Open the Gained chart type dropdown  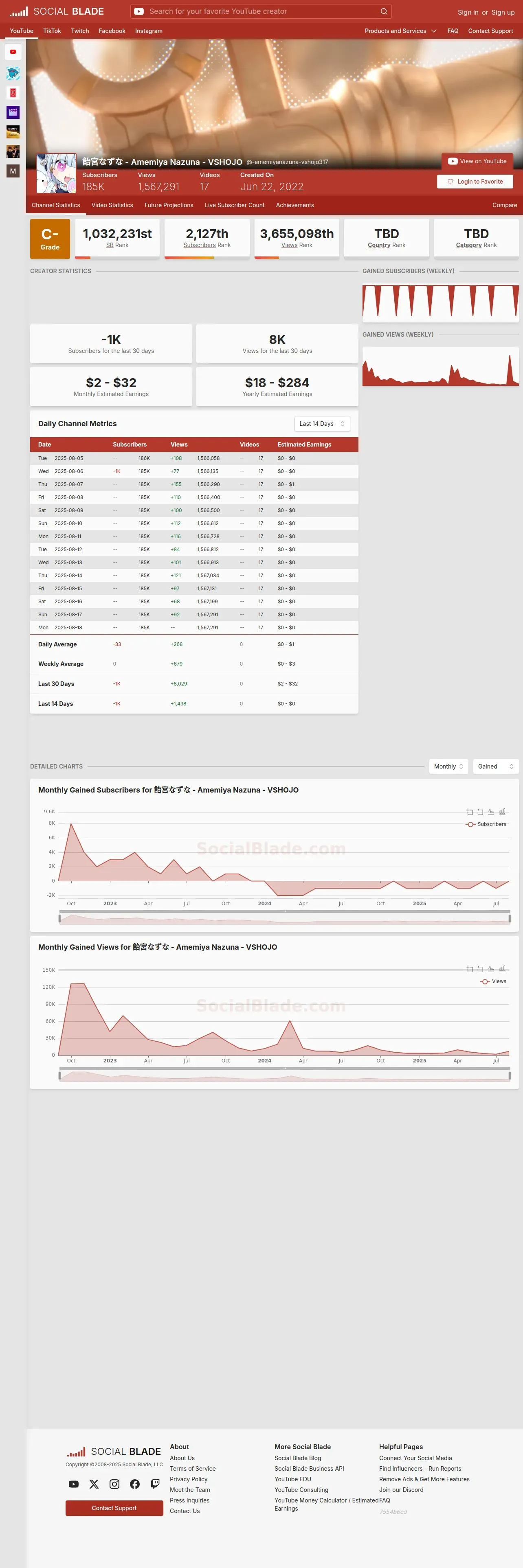496,766
